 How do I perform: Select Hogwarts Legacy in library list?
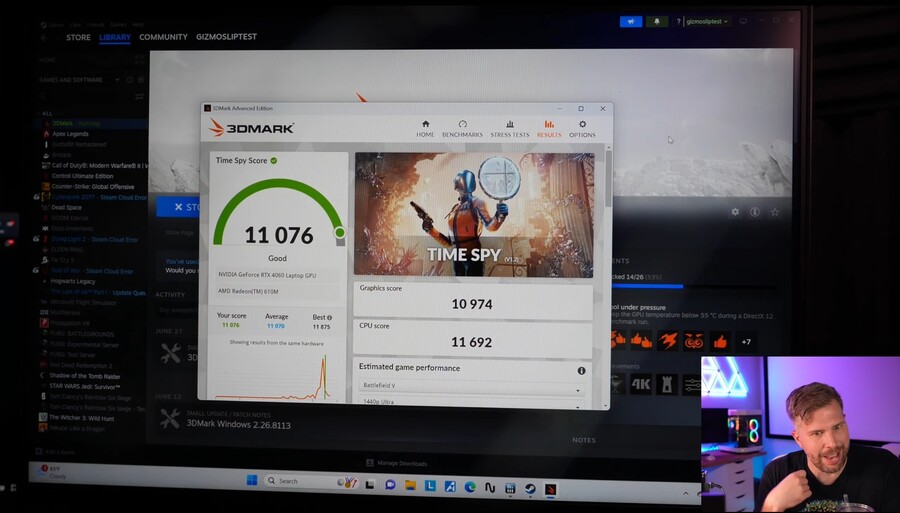[x=73, y=281]
